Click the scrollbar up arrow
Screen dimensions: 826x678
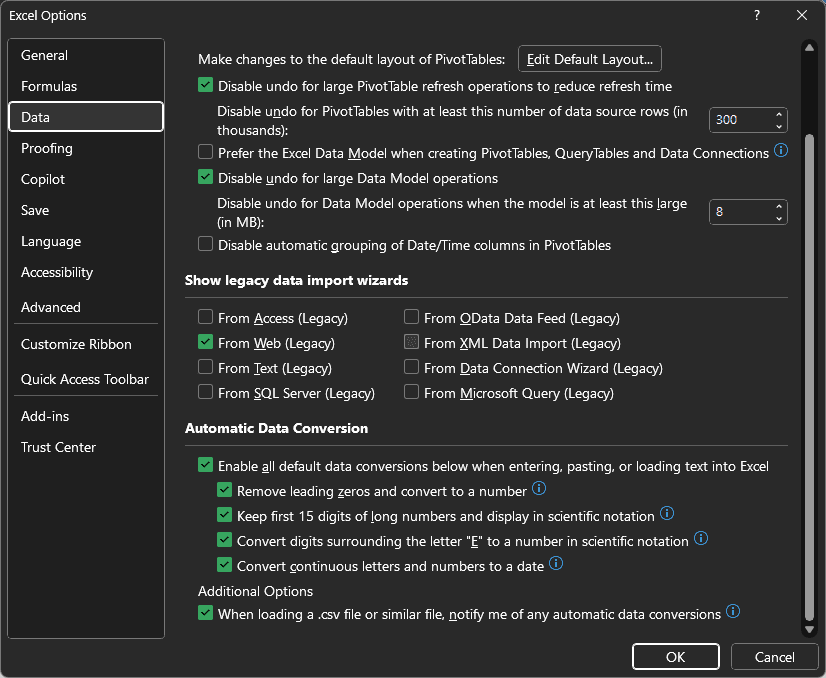click(809, 47)
